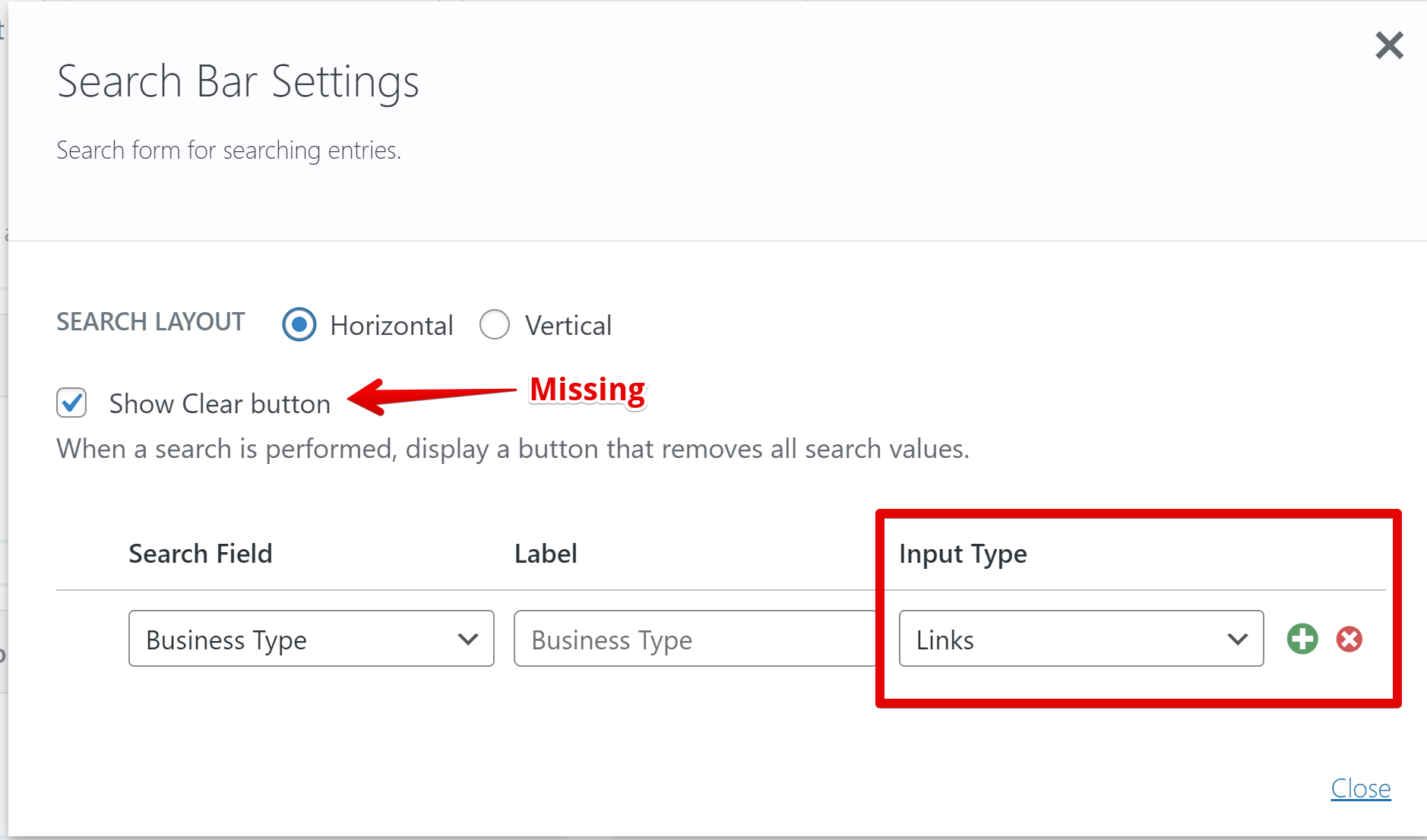Open the Search Field dropdown showing Business Type

(x=311, y=639)
